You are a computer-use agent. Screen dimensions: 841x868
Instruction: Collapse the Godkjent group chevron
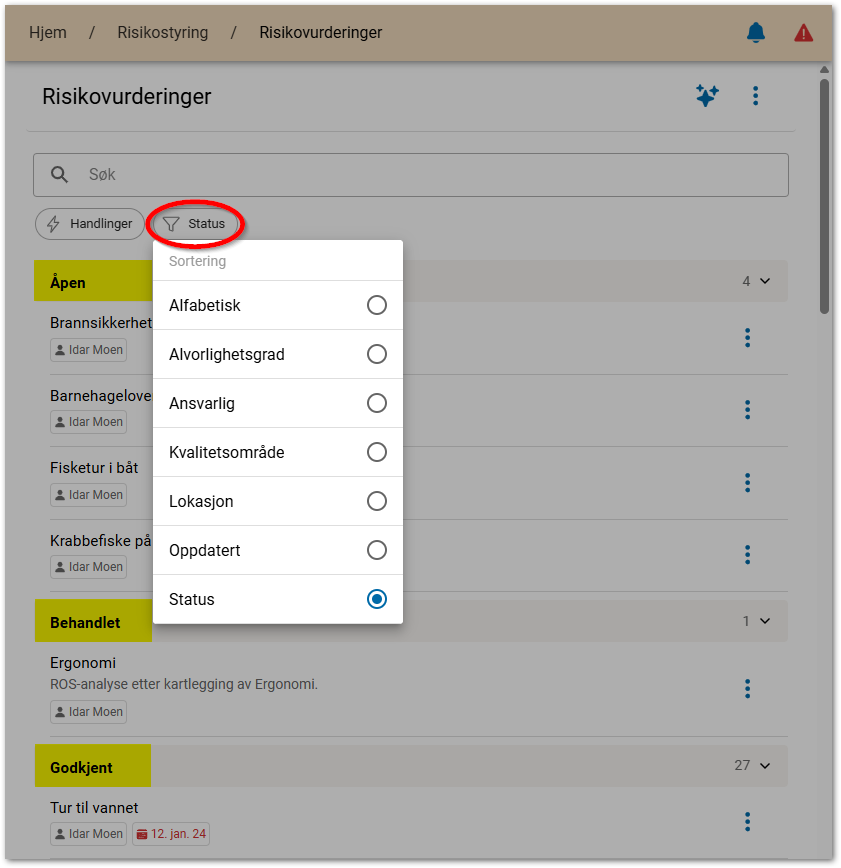[x=765, y=766]
